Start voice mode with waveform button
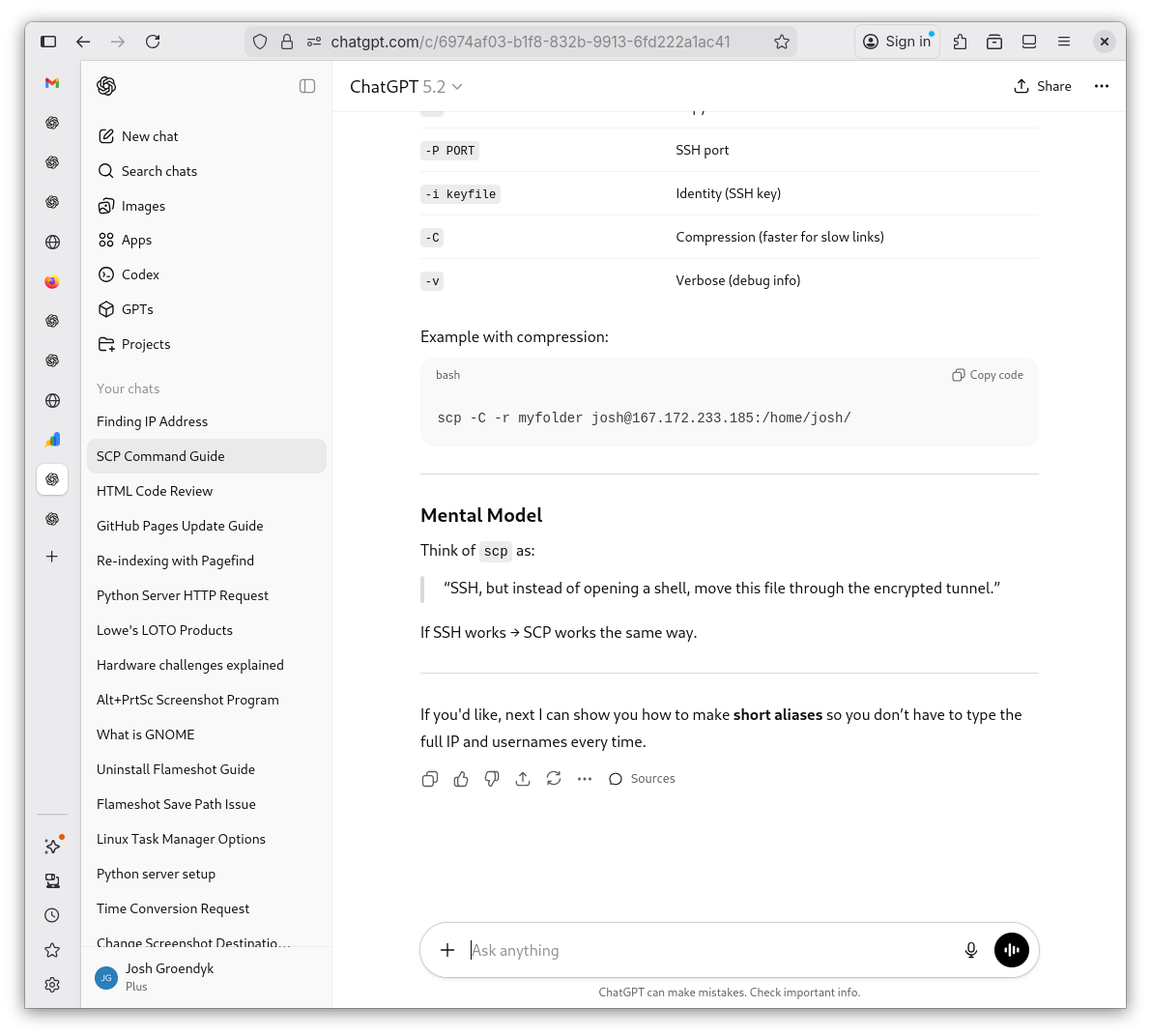Image resolution: width=1151 pixels, height=1036 pixels. tap(1011, 950)
